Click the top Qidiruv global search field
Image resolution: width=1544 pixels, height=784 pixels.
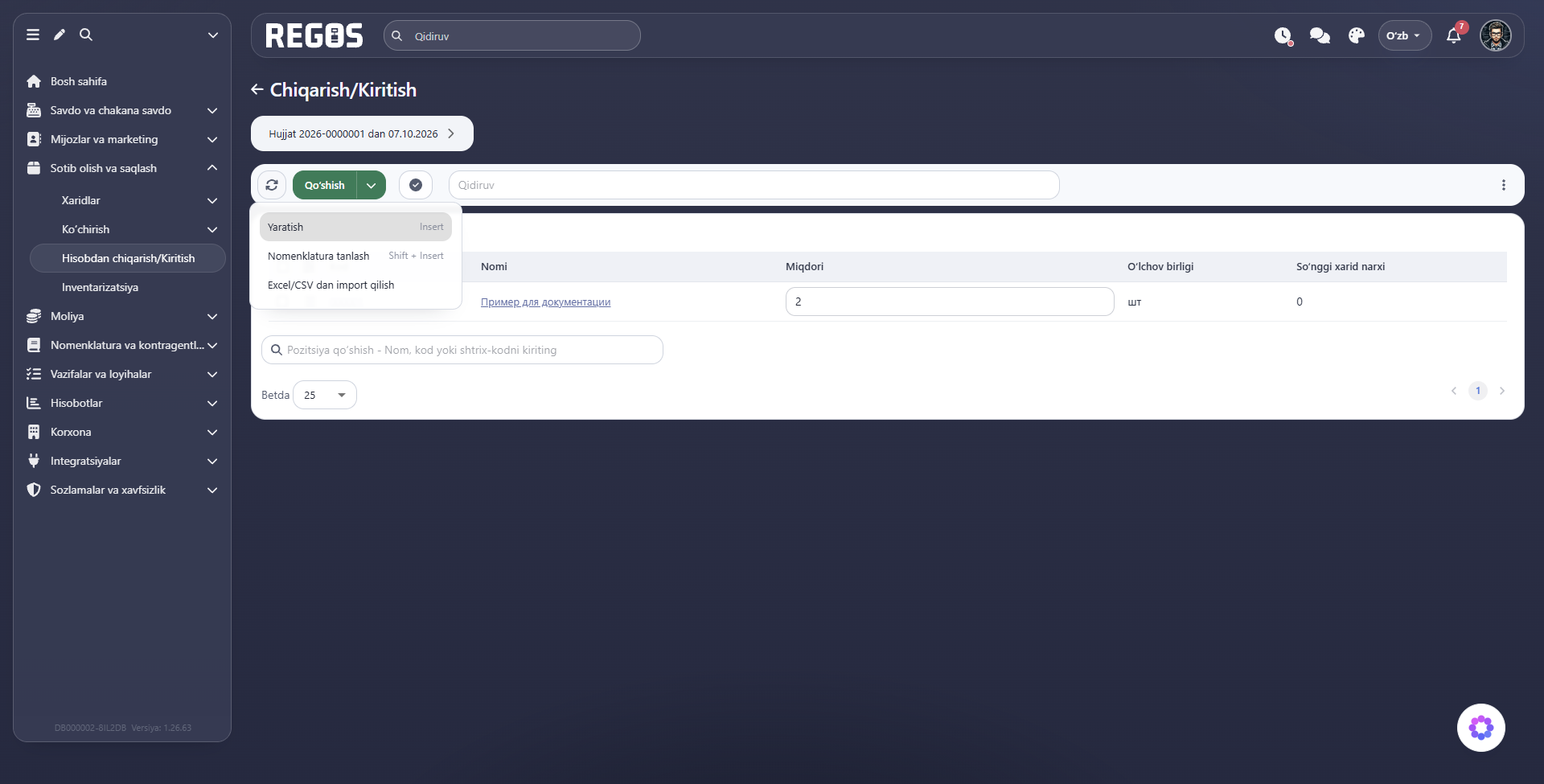click(x=512, y=35)
